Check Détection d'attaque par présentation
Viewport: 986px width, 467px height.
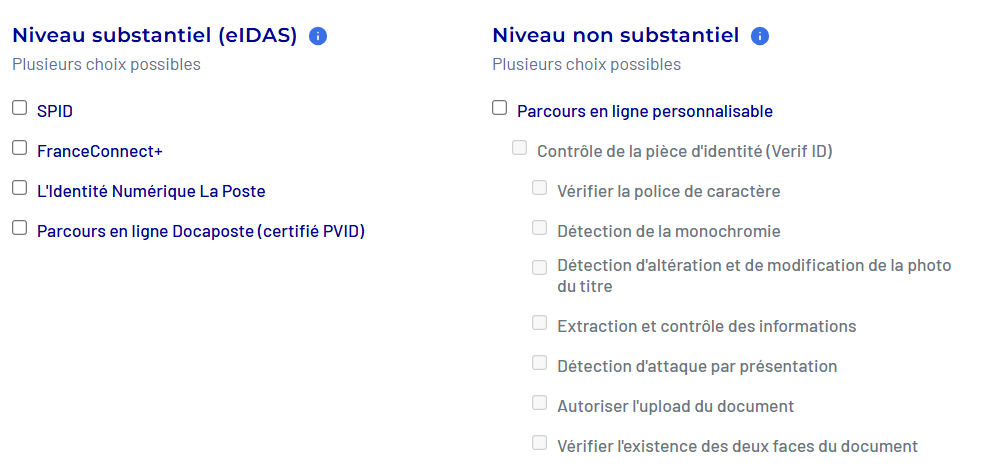click(540, 363)
